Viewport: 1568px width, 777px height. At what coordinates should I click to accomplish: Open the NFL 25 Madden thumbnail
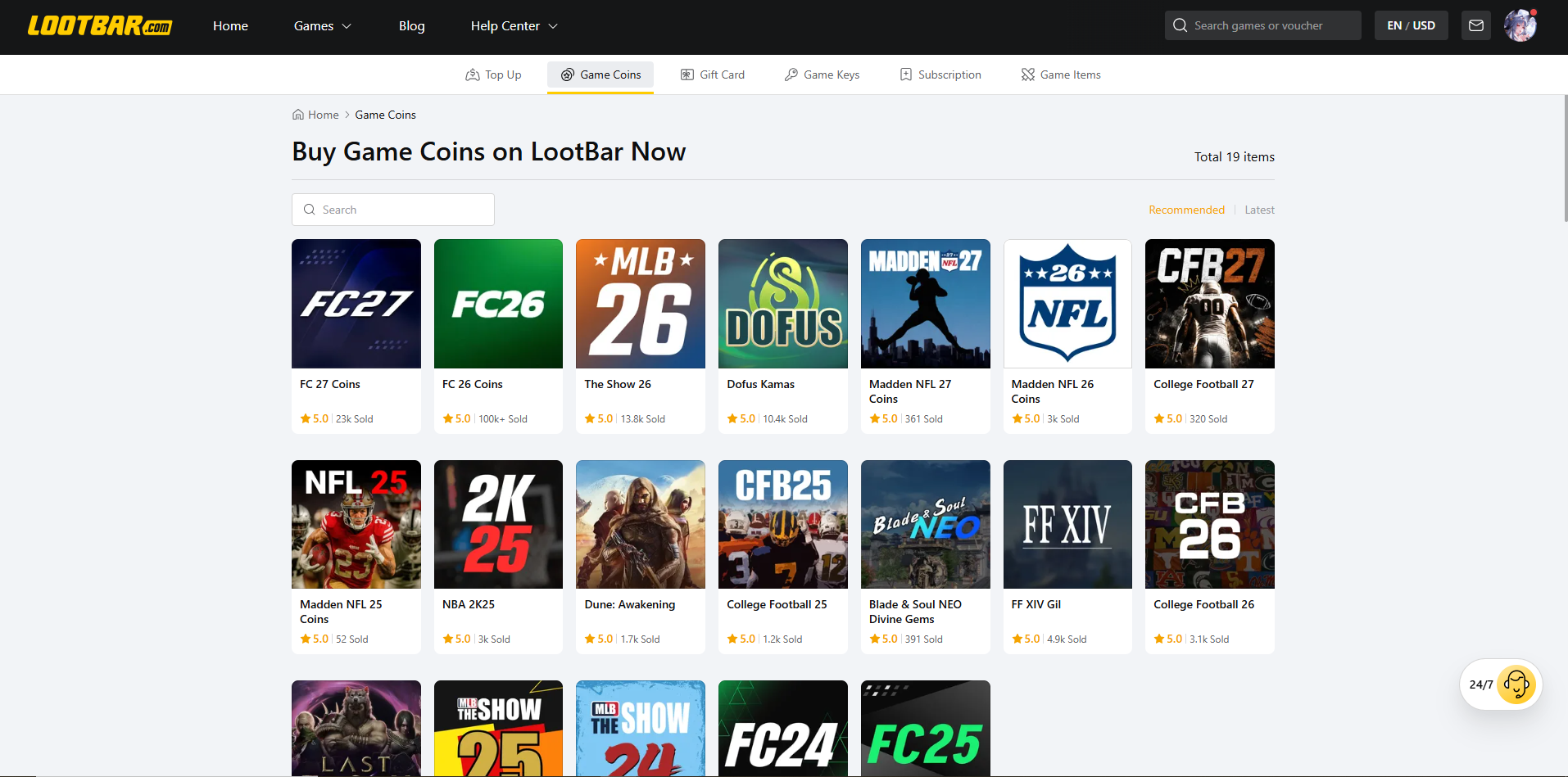pyautogui.click(x=356, y=524)
